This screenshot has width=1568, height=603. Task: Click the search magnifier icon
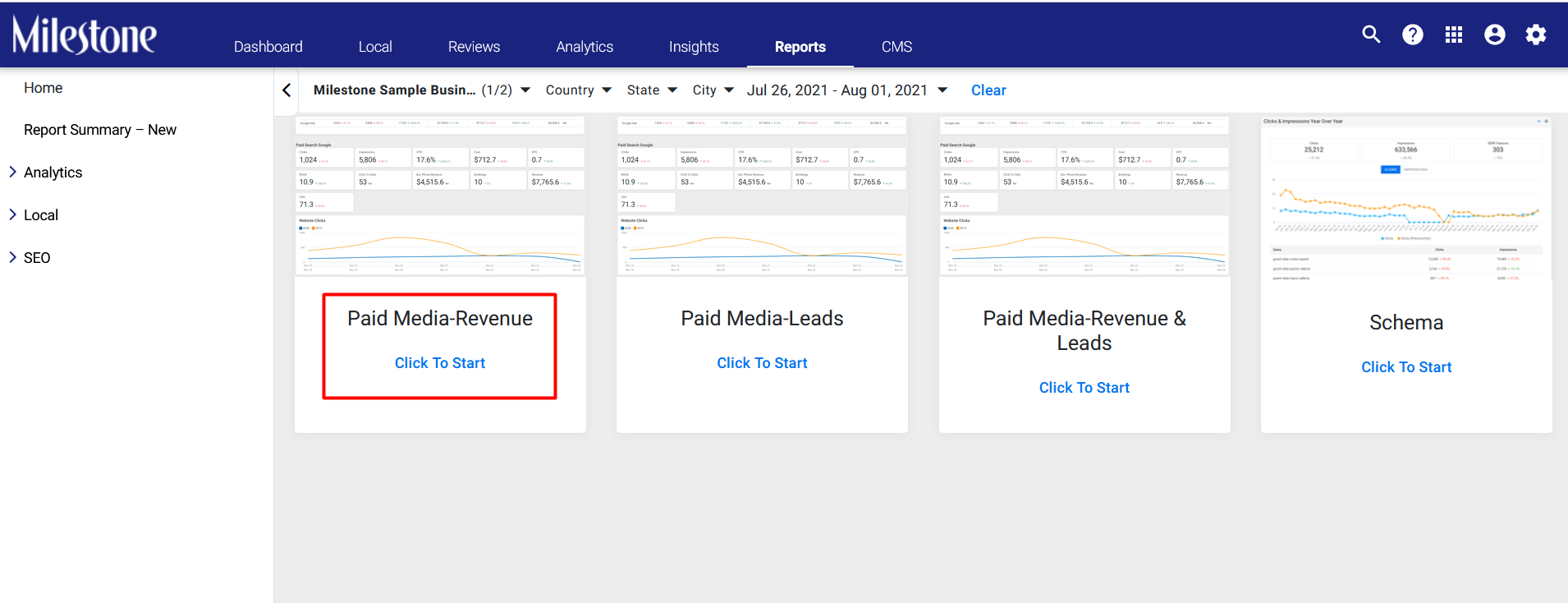click(1371, 35)
